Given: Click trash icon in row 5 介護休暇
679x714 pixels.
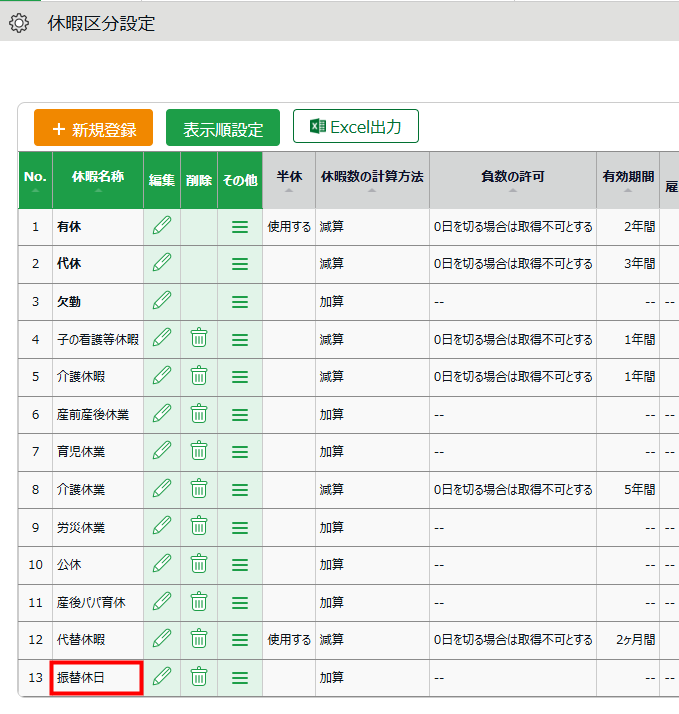Looking at the screenshot, I should 199,376.
